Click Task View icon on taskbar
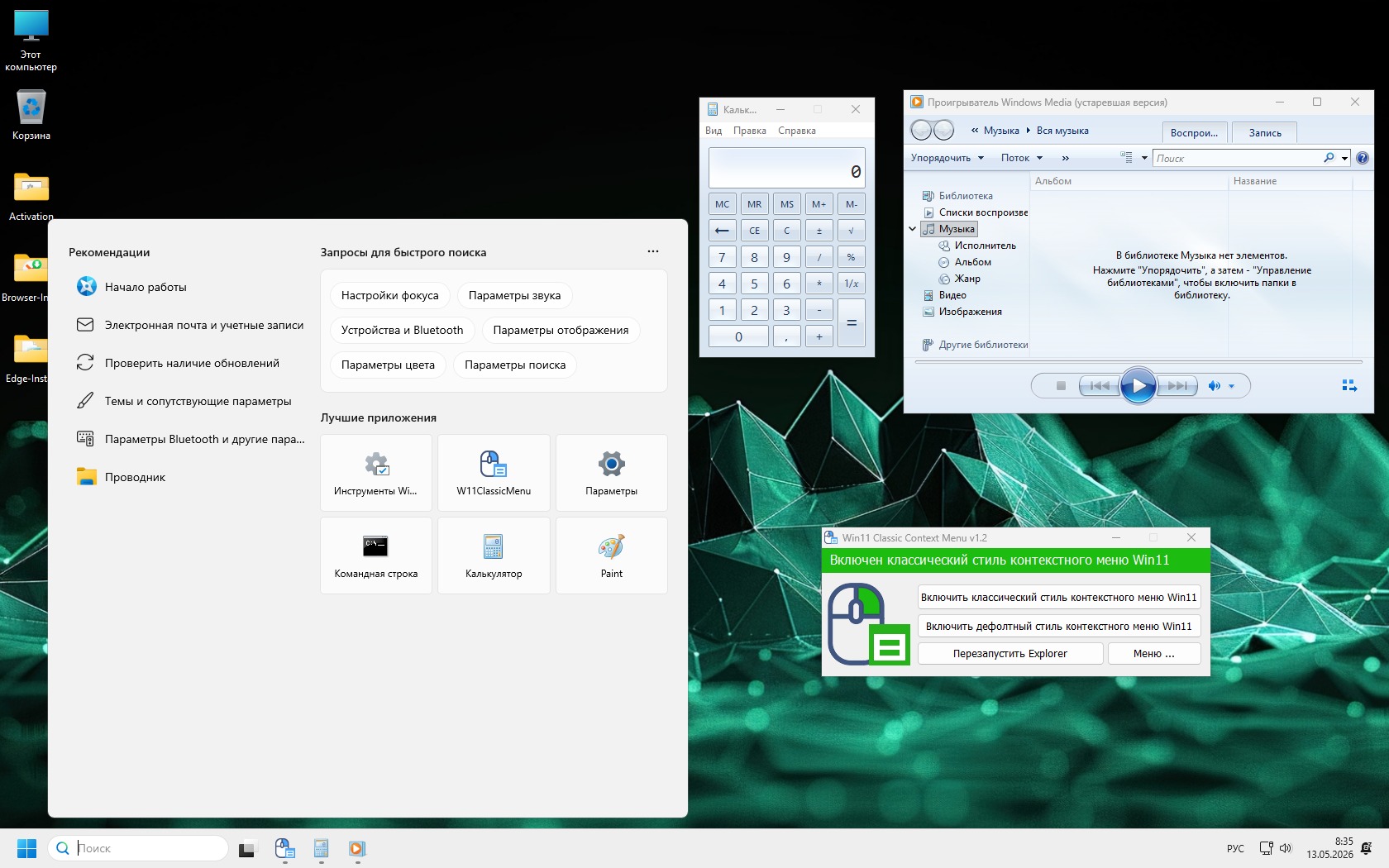Screen dimensions: 1389x868 [x=247, y=849]
